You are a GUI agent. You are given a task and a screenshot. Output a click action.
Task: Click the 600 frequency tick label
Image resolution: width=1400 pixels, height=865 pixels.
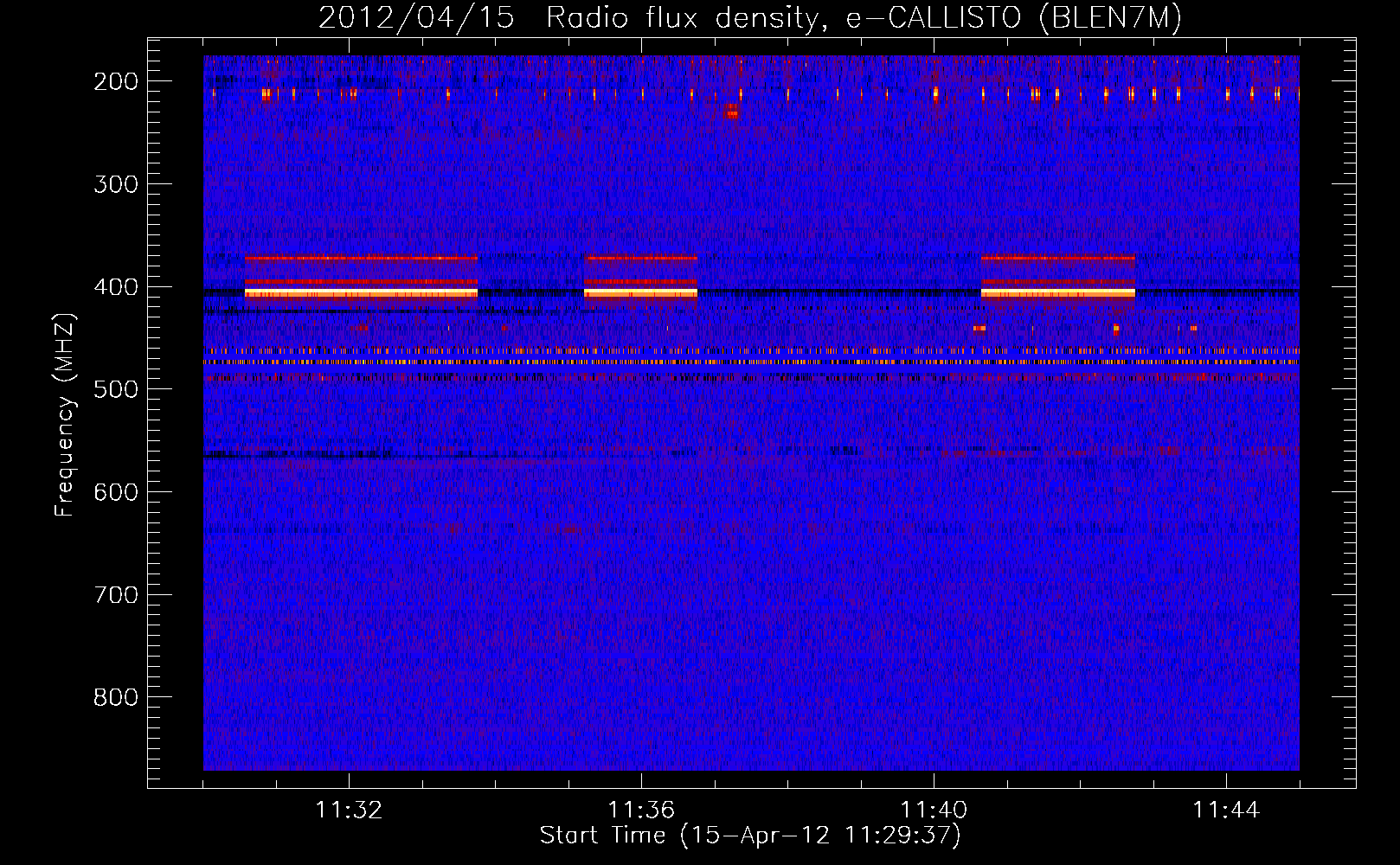click(115, 492)
